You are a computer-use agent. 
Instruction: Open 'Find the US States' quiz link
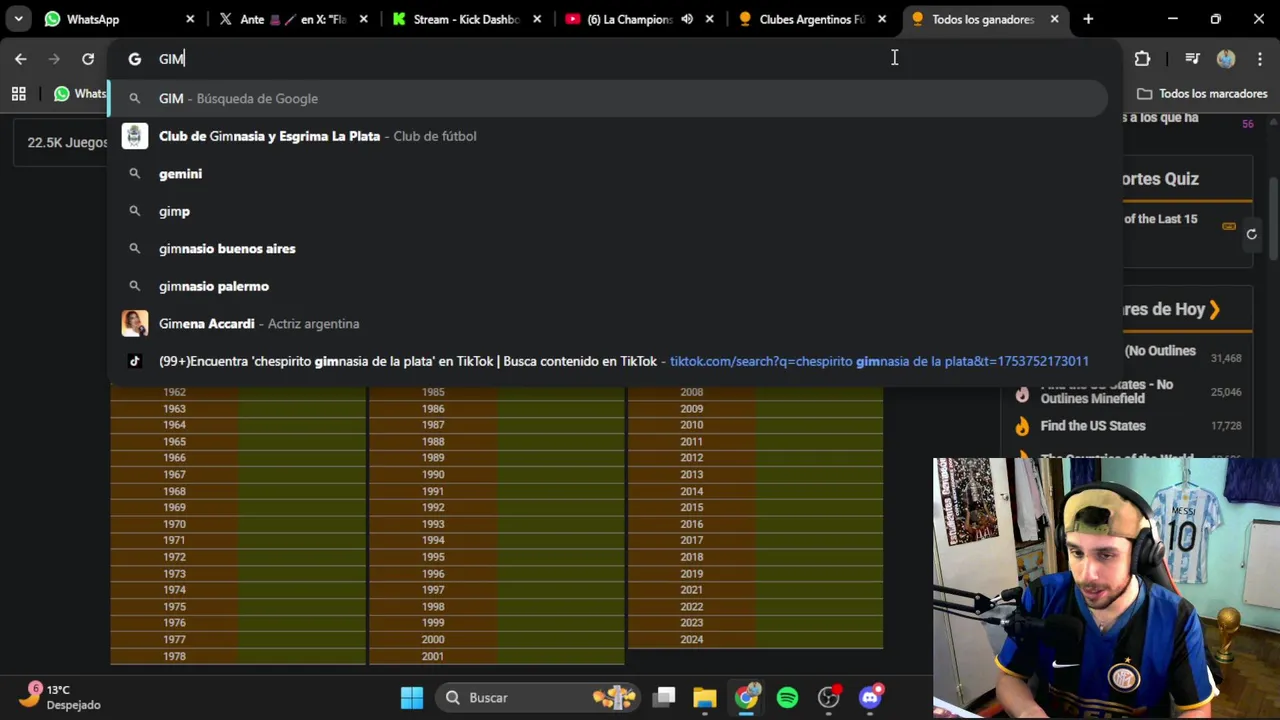[1093, 426]
